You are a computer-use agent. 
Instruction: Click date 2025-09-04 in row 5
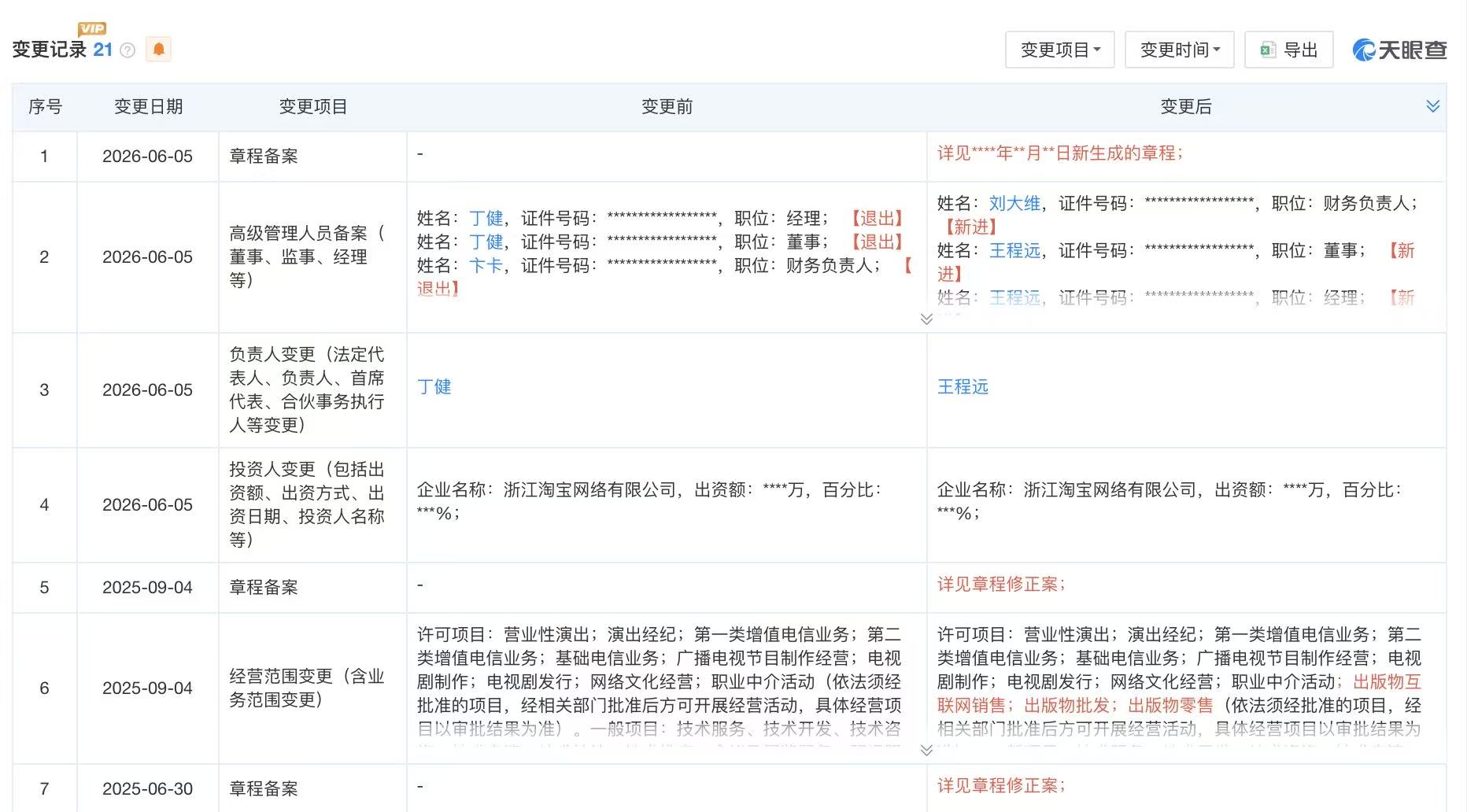(x=147, y=587)
